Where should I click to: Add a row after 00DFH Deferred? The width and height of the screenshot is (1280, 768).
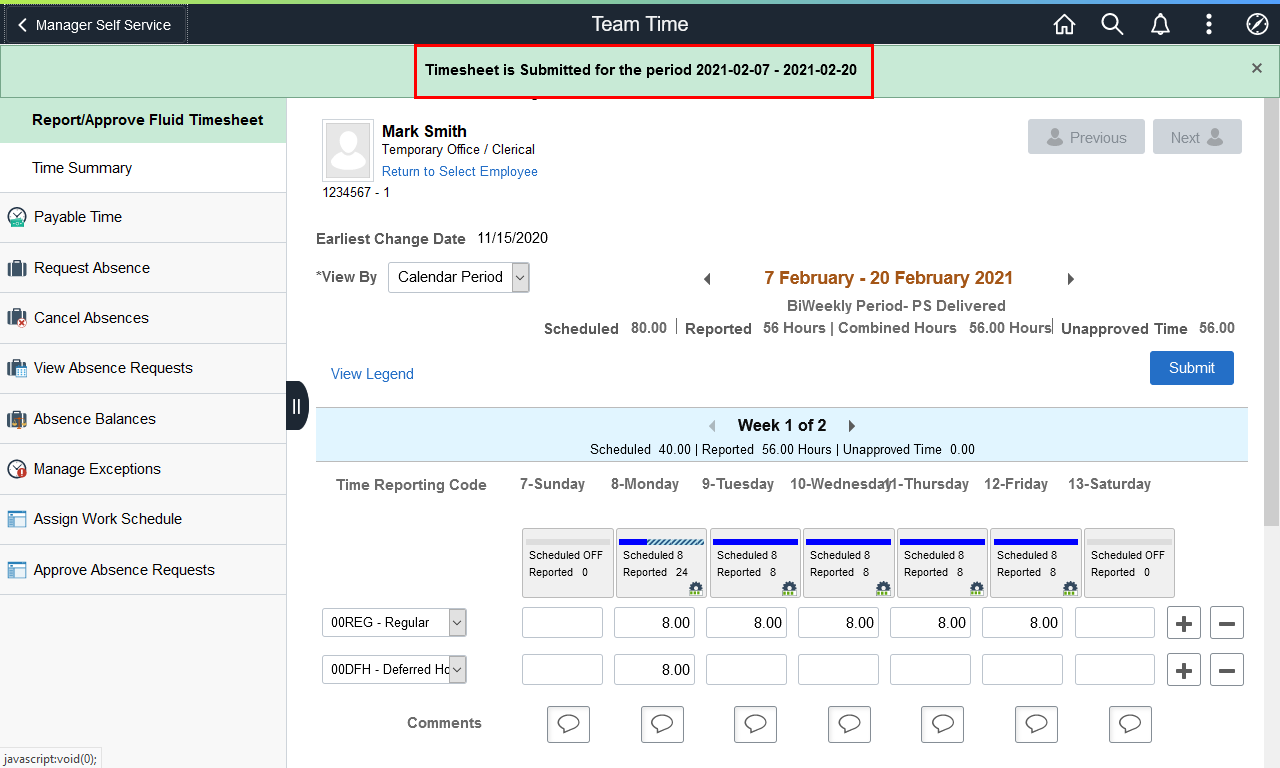pyautogui.click(x=1184, y=669)
